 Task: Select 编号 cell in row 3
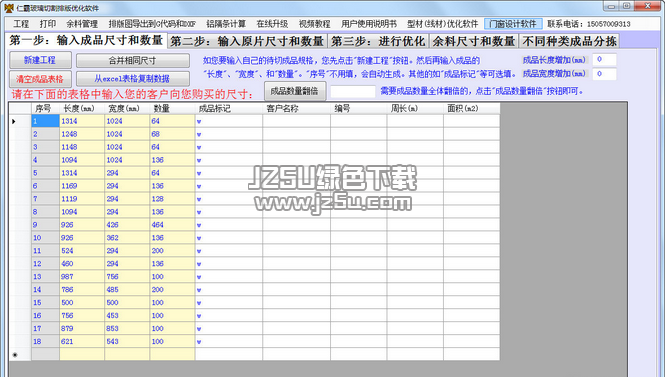(358, 147)
